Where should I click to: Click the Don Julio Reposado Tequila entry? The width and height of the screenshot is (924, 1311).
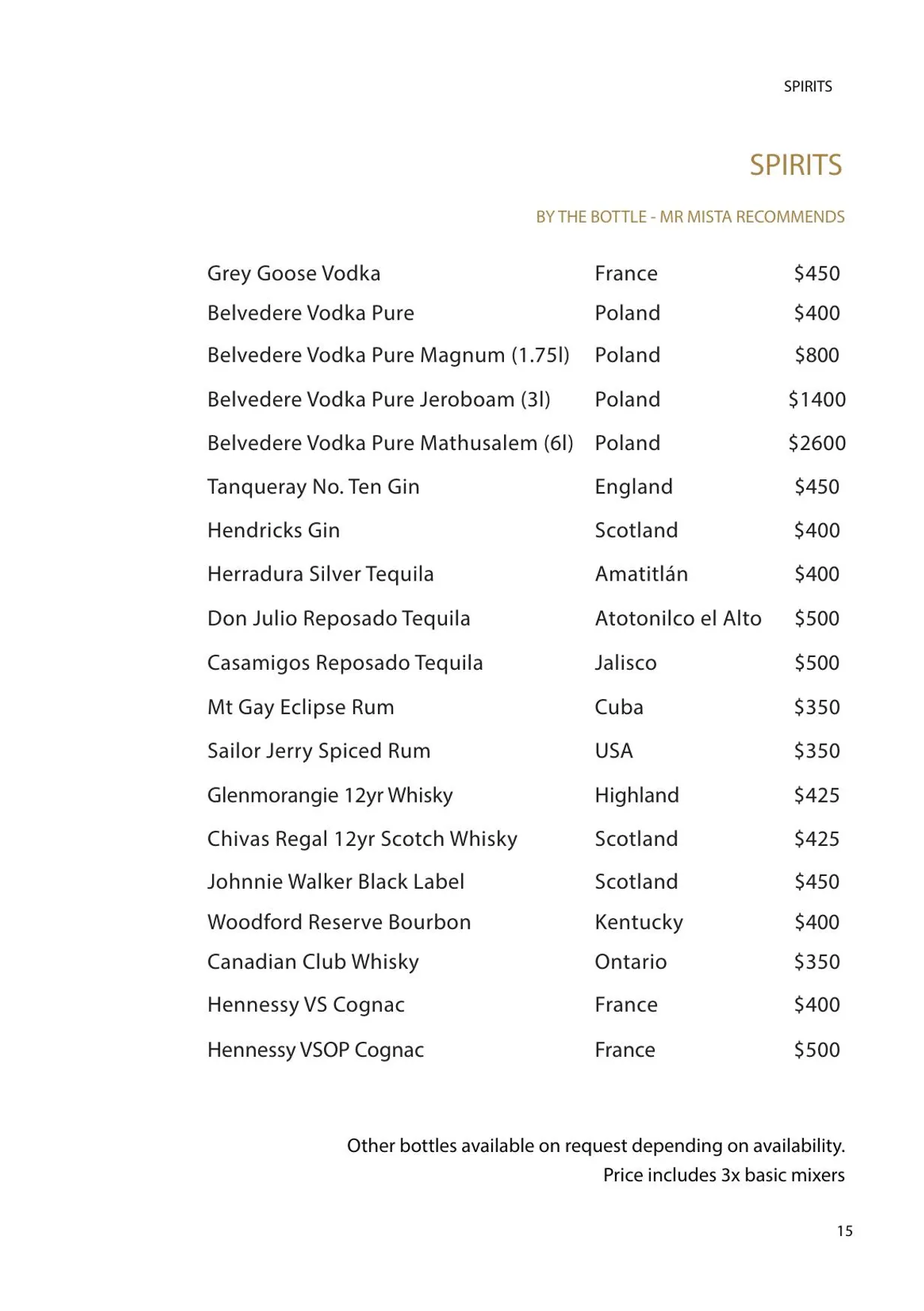tap(339, 618)
